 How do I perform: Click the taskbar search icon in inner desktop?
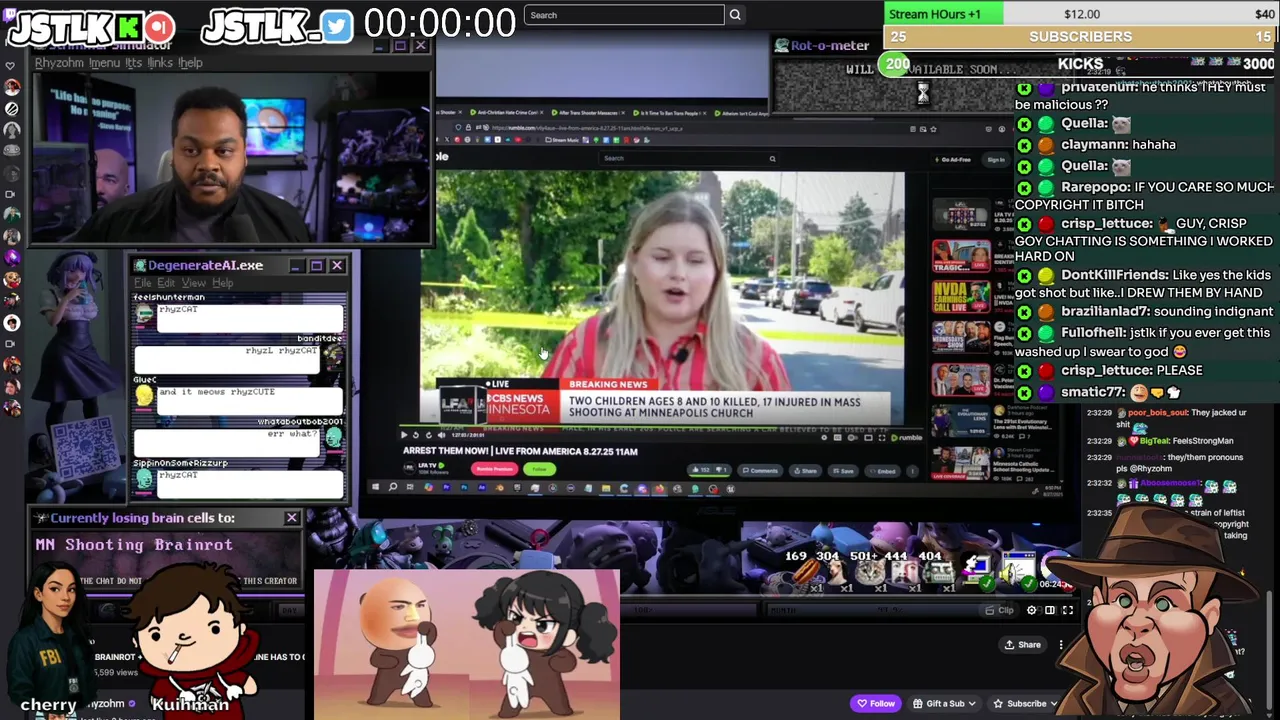pos(393,488)
